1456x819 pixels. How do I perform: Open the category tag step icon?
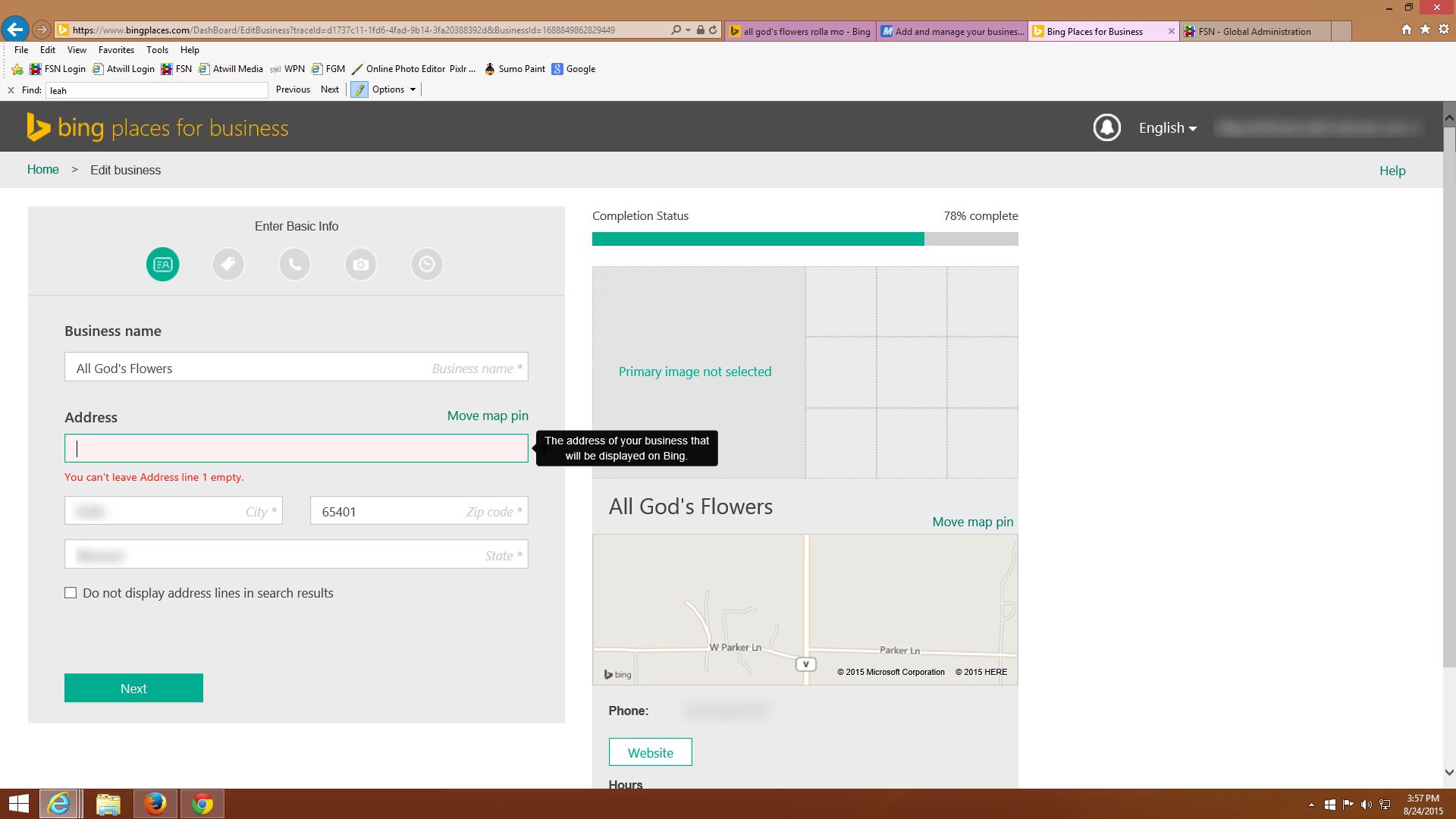[228, 265]
